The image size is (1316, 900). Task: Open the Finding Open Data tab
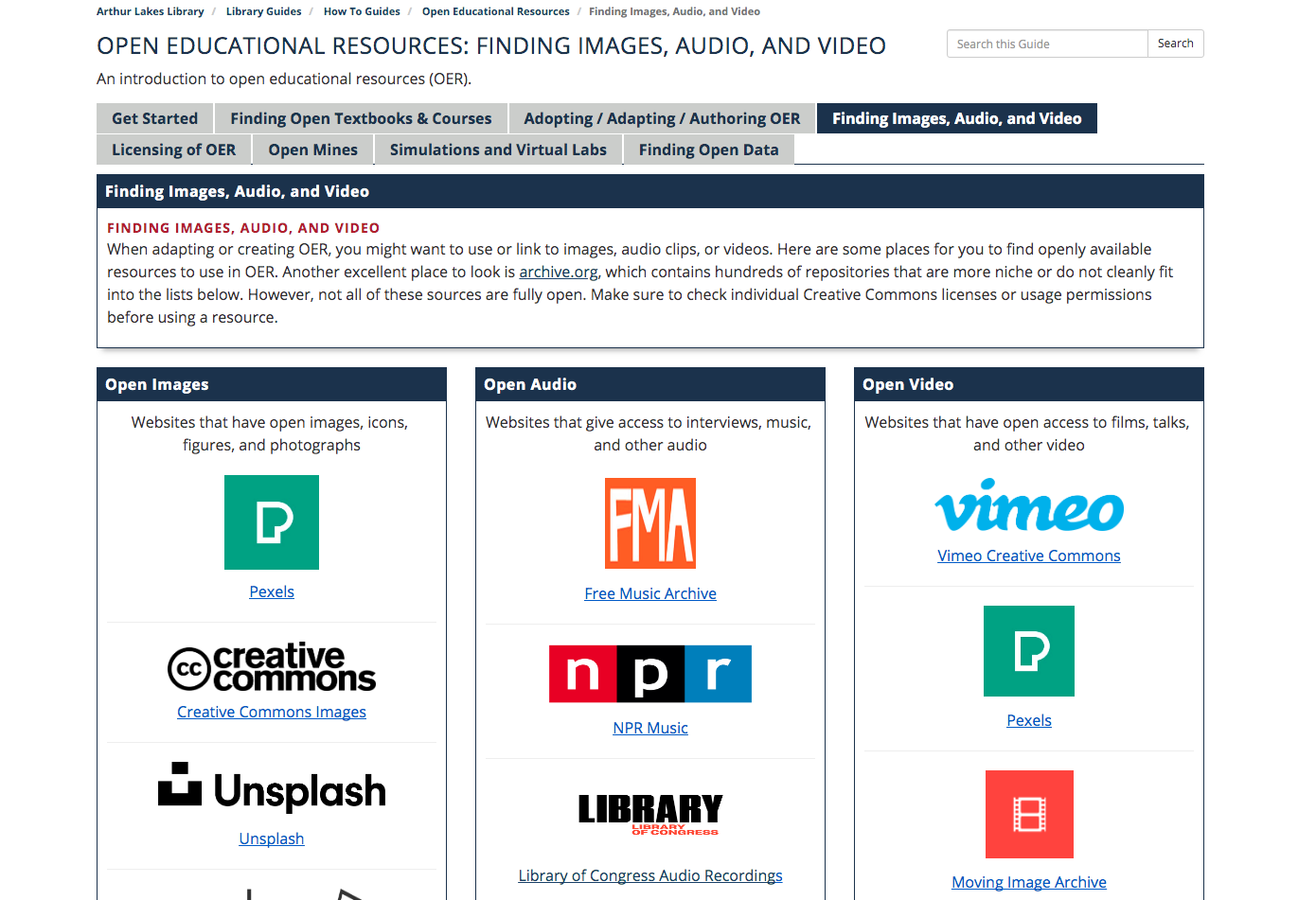coord(708,150)
